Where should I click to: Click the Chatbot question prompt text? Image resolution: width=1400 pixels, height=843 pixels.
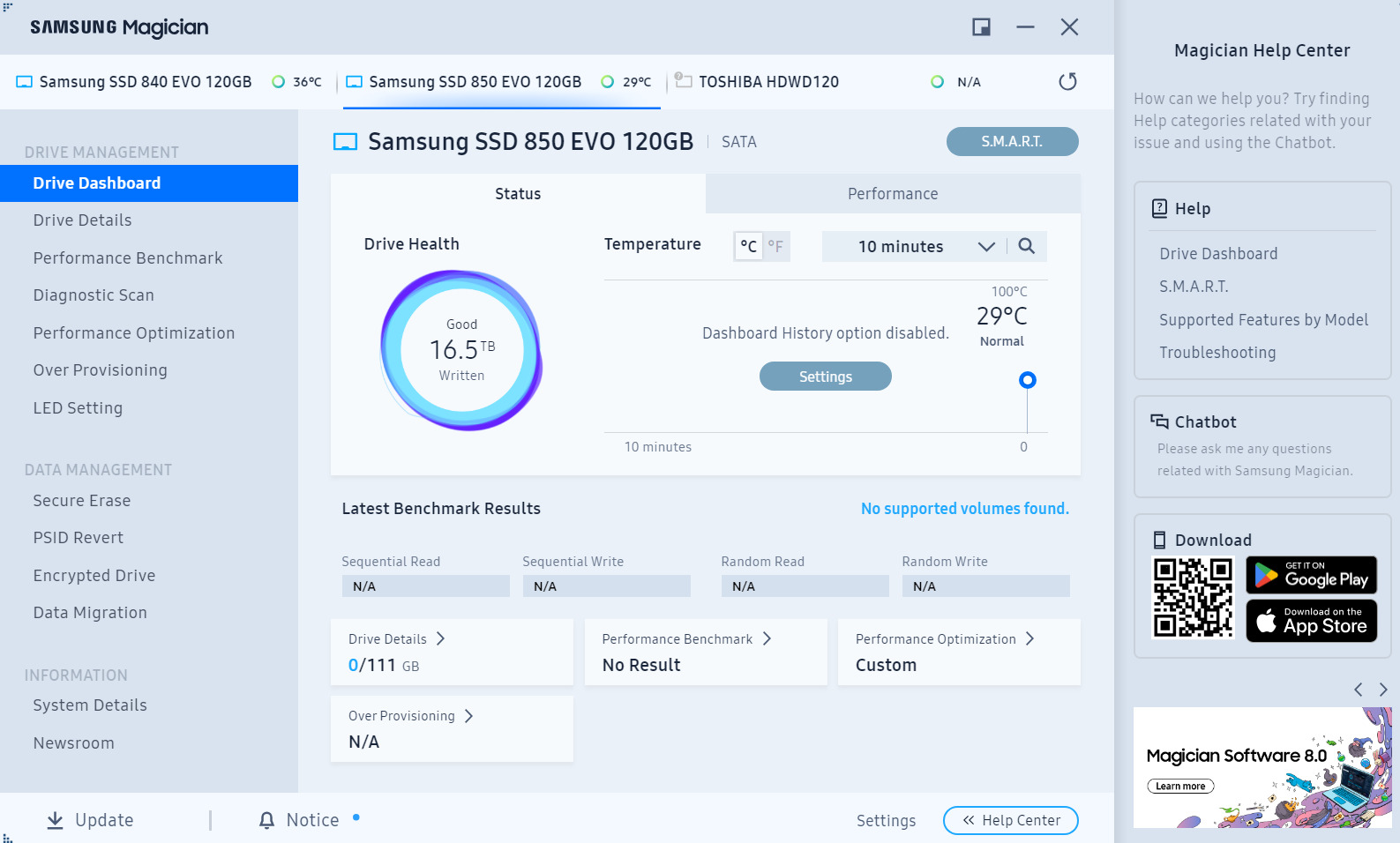coord(1254,459)
